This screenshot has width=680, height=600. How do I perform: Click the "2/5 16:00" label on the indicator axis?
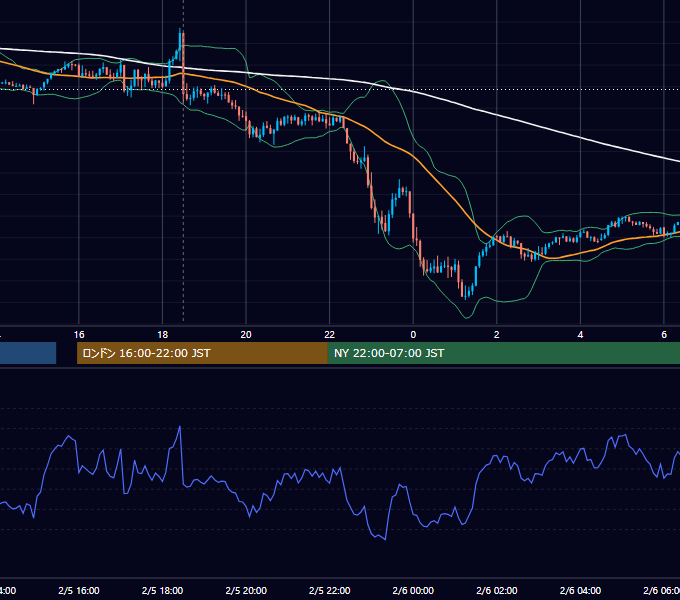[x=79, y=590]
